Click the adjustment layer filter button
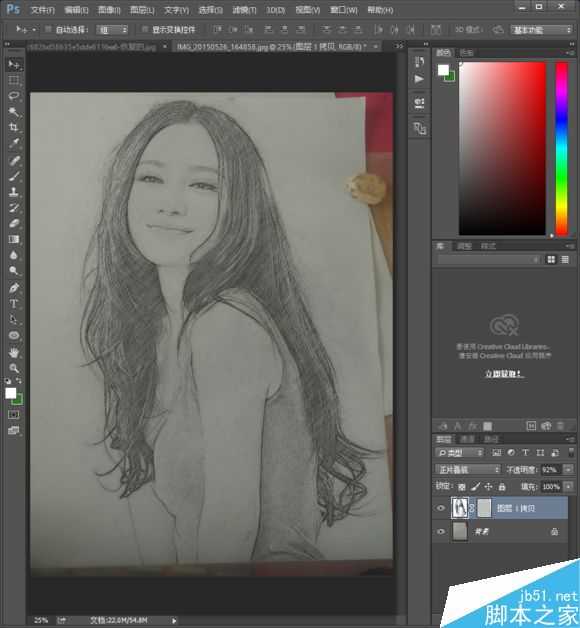Viewport: 580px width, 628px height. pyautogui.click(x=511, y=453)
